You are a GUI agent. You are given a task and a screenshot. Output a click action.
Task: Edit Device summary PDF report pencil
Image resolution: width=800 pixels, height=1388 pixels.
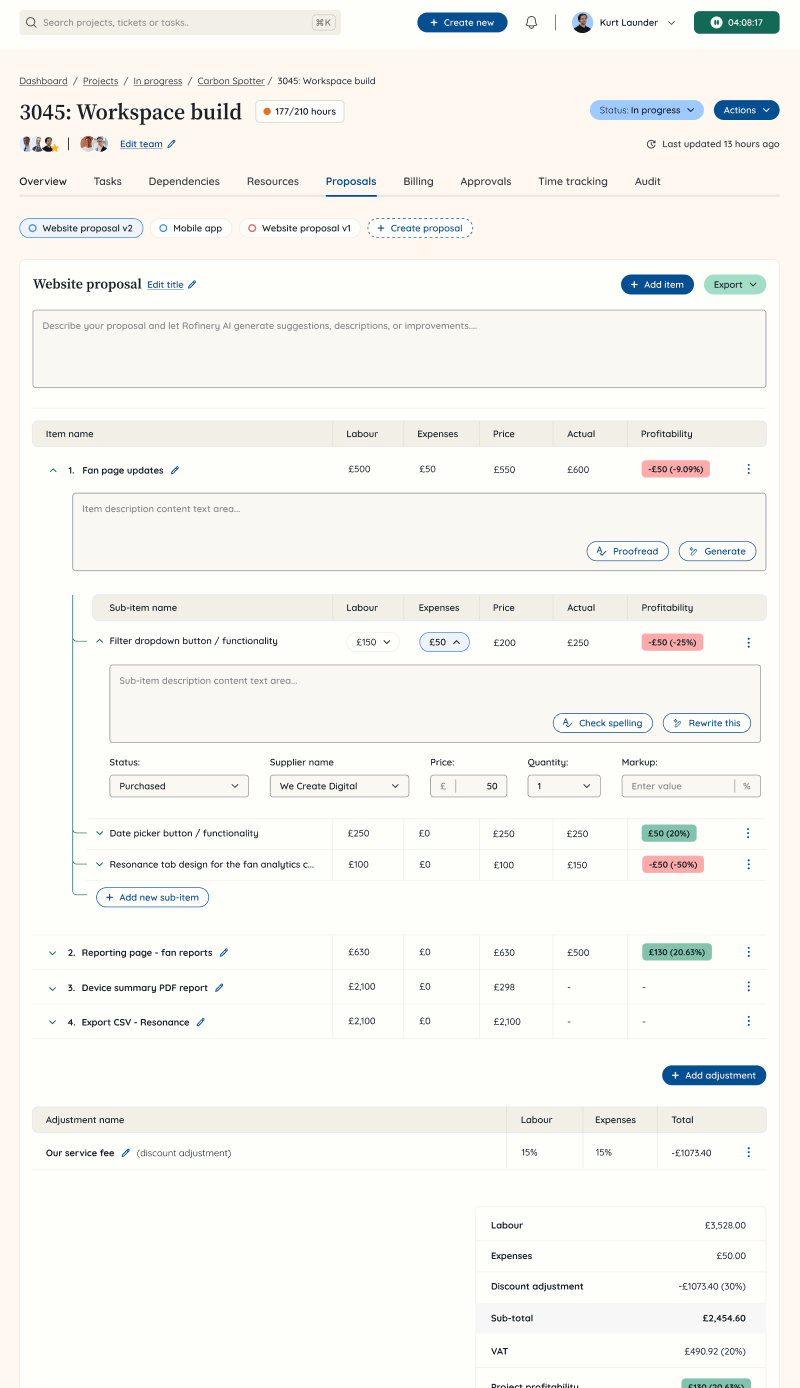click(x=219, y=988)
